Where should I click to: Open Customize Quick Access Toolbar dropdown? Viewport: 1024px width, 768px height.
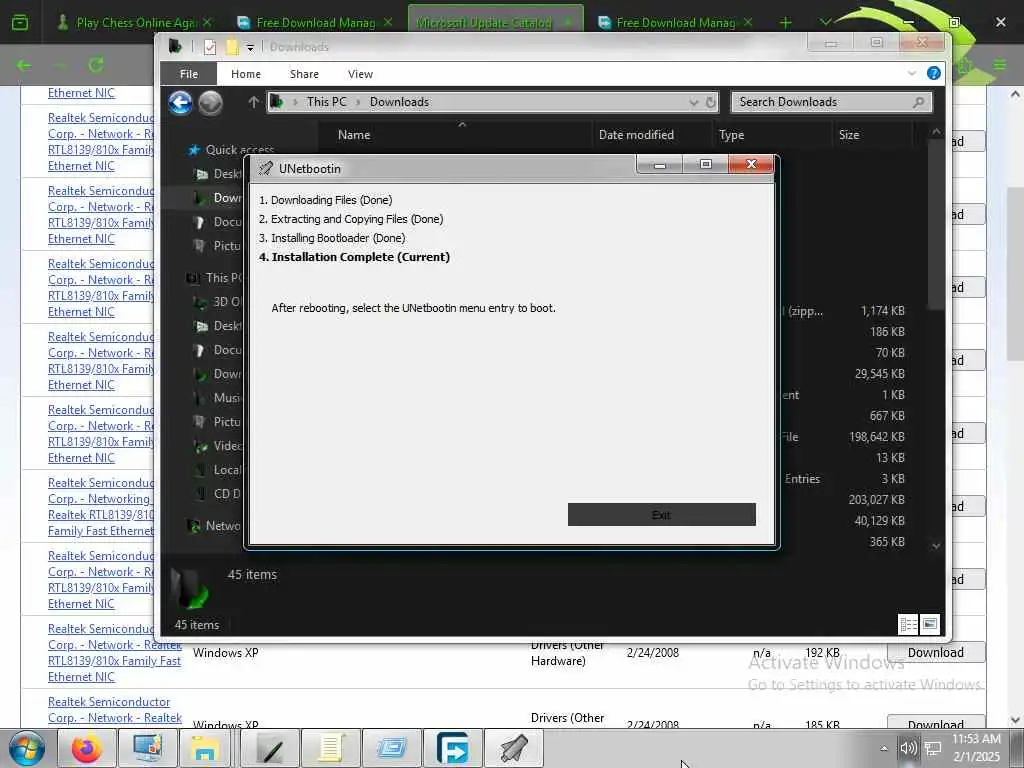[250, 48]
